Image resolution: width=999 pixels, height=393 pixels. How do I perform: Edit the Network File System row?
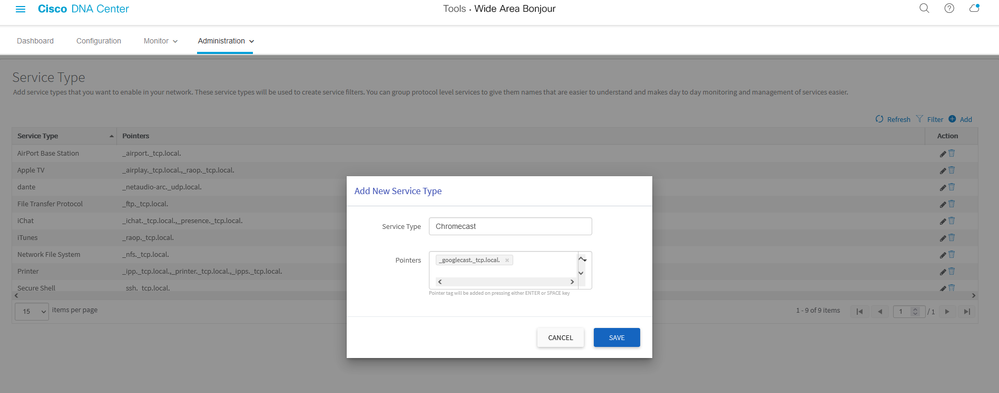[943, 255]
